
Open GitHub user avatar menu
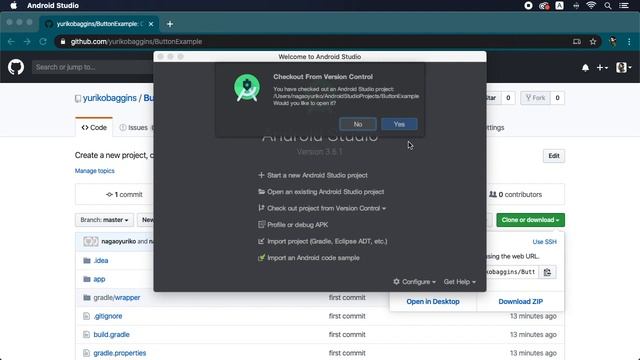tap(624, 67)
